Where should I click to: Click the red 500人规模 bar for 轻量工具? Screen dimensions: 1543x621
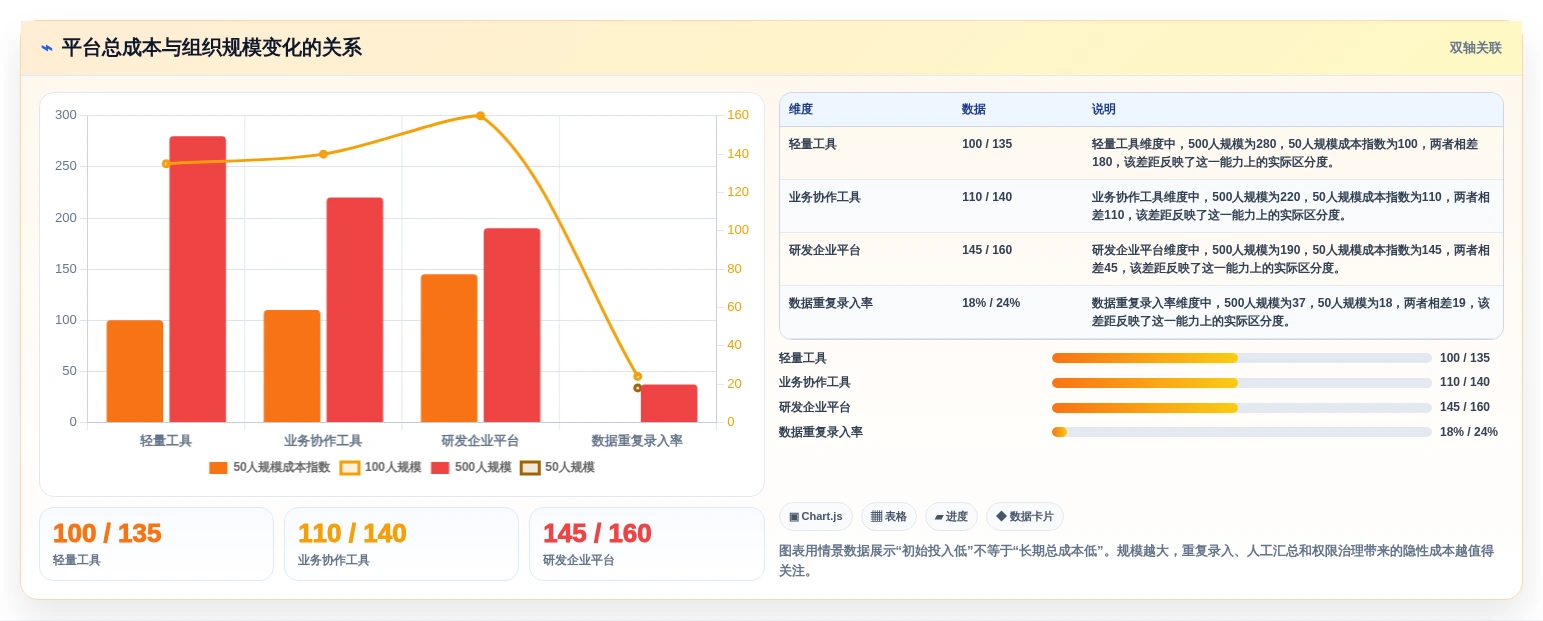[x=198, y=279]
